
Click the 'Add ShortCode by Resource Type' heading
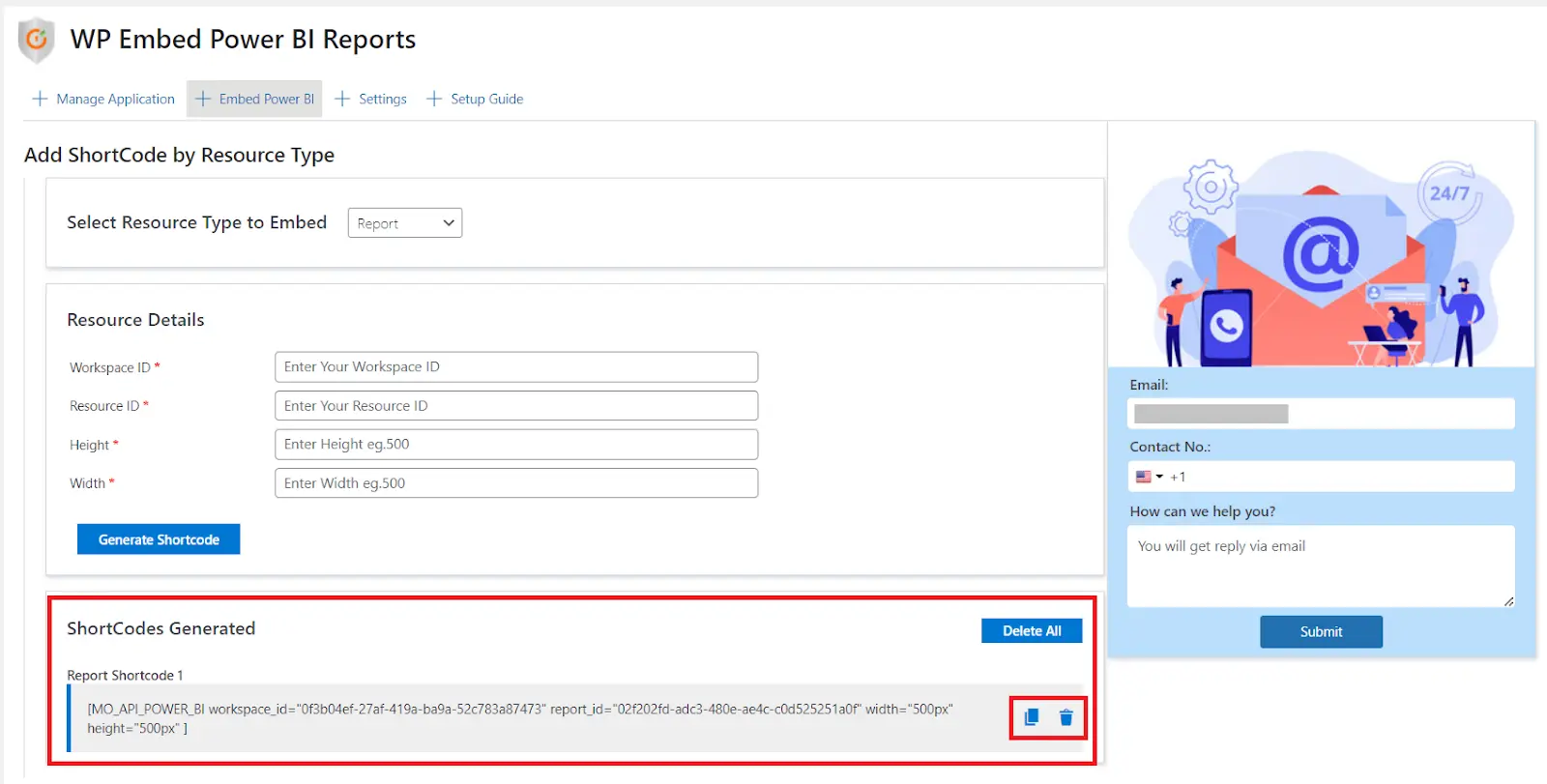point(179,155)
